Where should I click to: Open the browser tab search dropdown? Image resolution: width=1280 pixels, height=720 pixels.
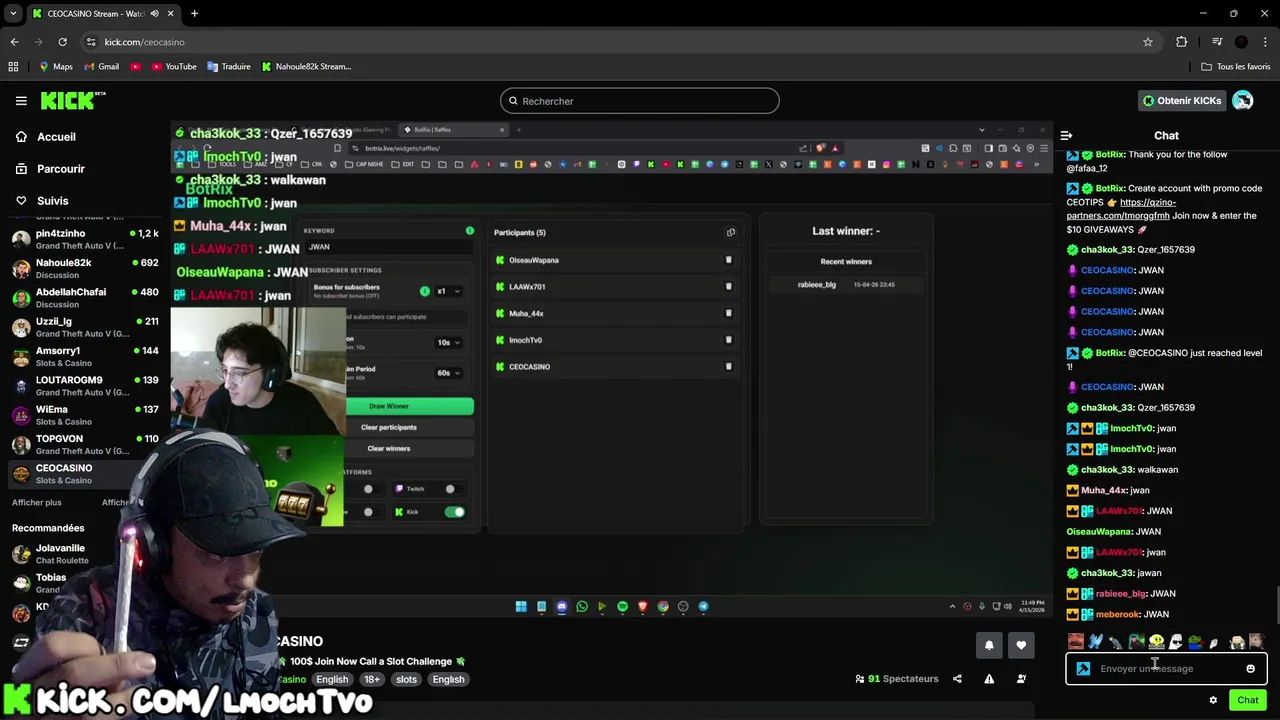click(13, 13)
